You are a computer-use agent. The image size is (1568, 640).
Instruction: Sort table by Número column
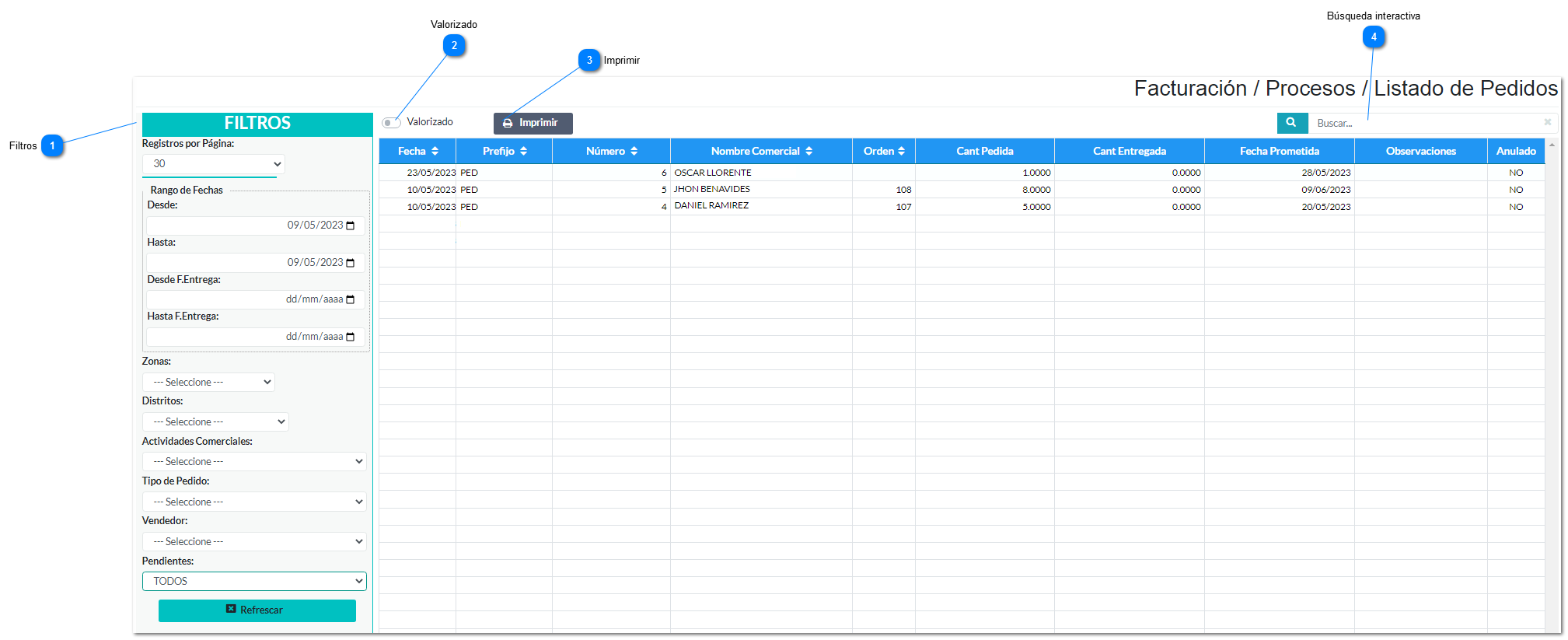[x=612, y=151]
